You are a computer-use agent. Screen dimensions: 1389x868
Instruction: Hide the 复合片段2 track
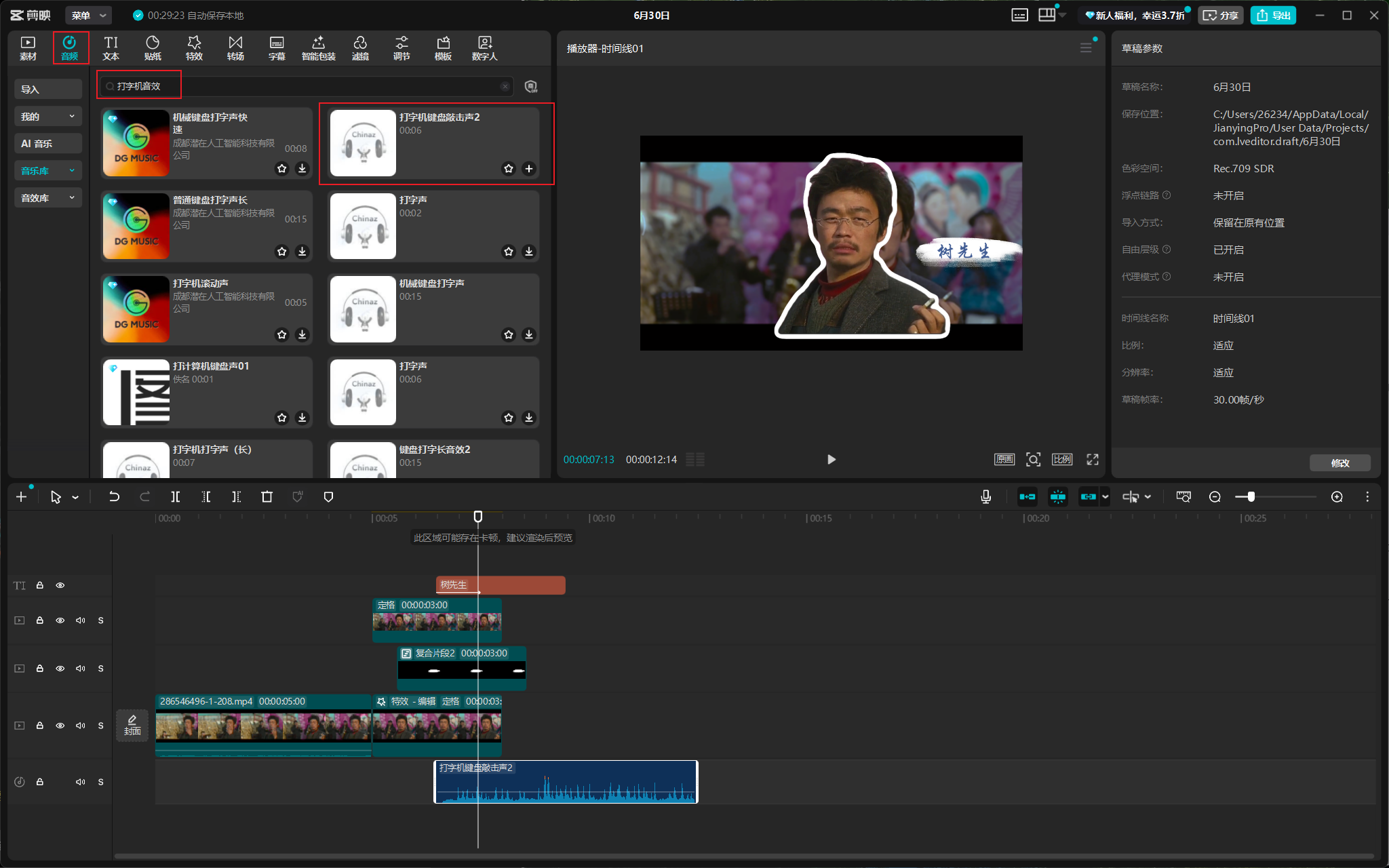click(60, 669)
